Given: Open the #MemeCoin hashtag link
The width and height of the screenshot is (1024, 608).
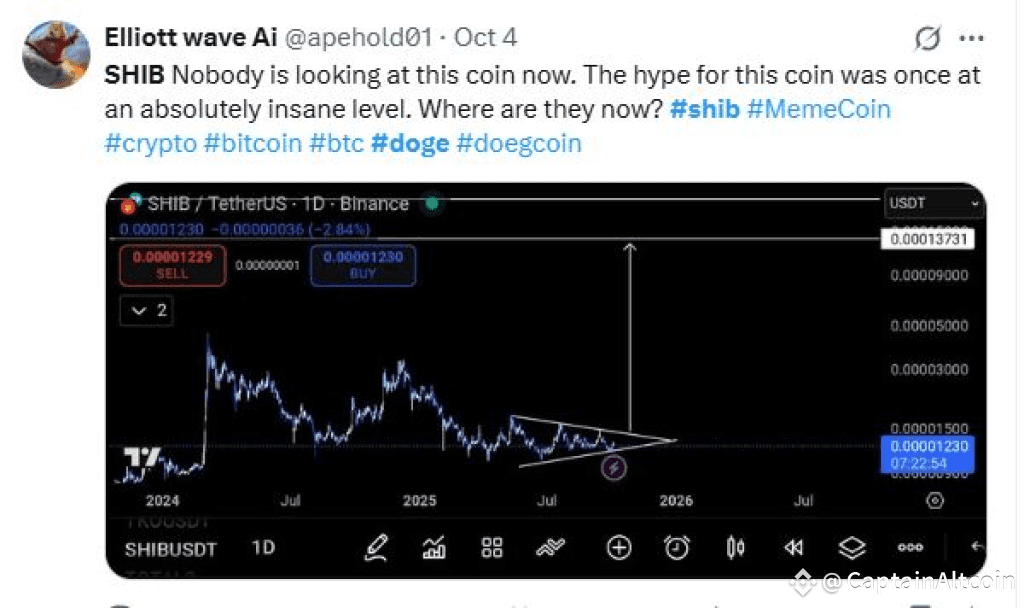Looking at the screenshot, I should click(x=818, y=108).
